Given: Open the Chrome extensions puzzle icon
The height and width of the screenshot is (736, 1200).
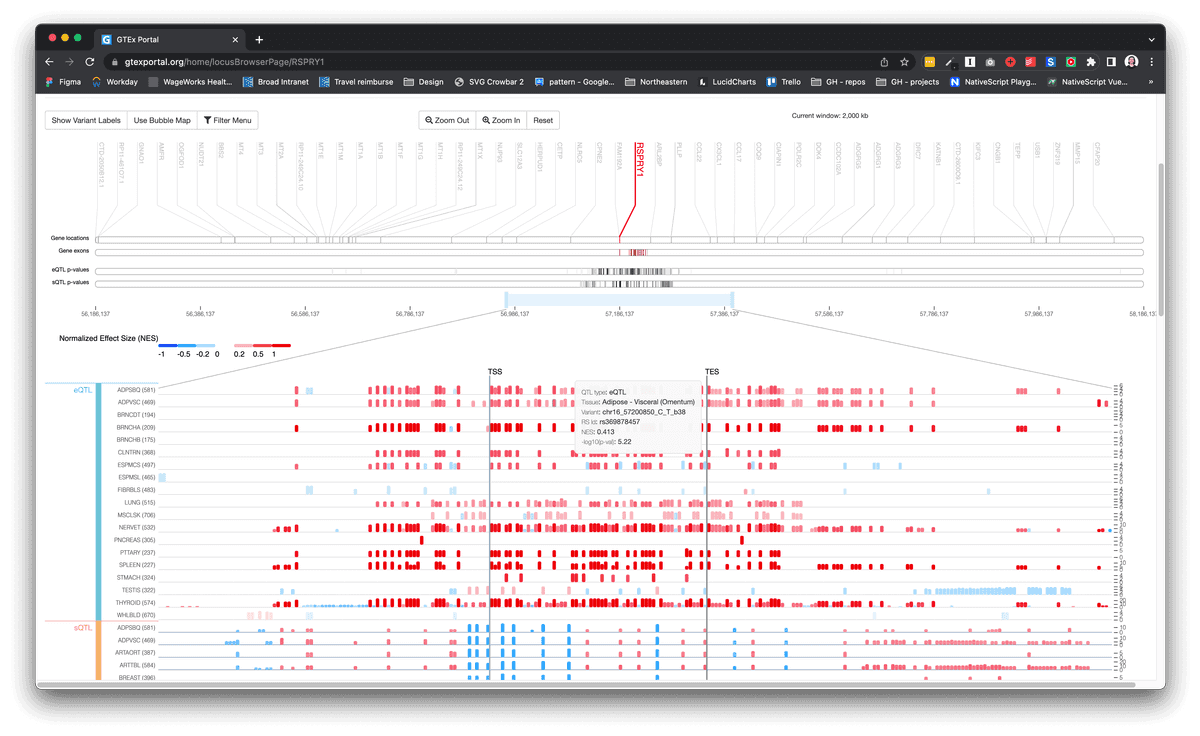Looking at the screenshot, I should [x=1091, y=62].
